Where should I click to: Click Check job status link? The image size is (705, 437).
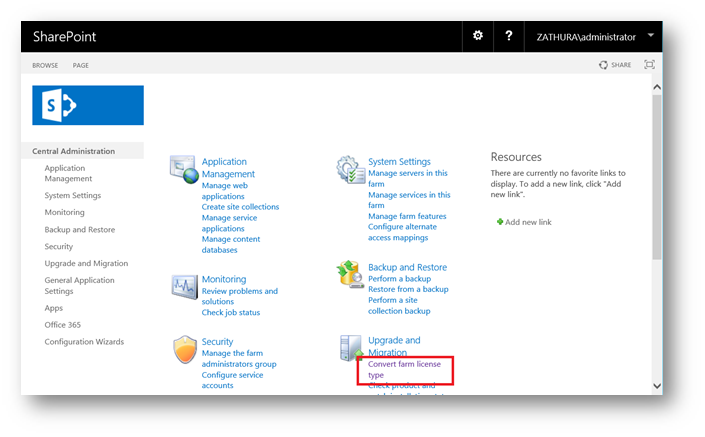(x=231, y=312)
